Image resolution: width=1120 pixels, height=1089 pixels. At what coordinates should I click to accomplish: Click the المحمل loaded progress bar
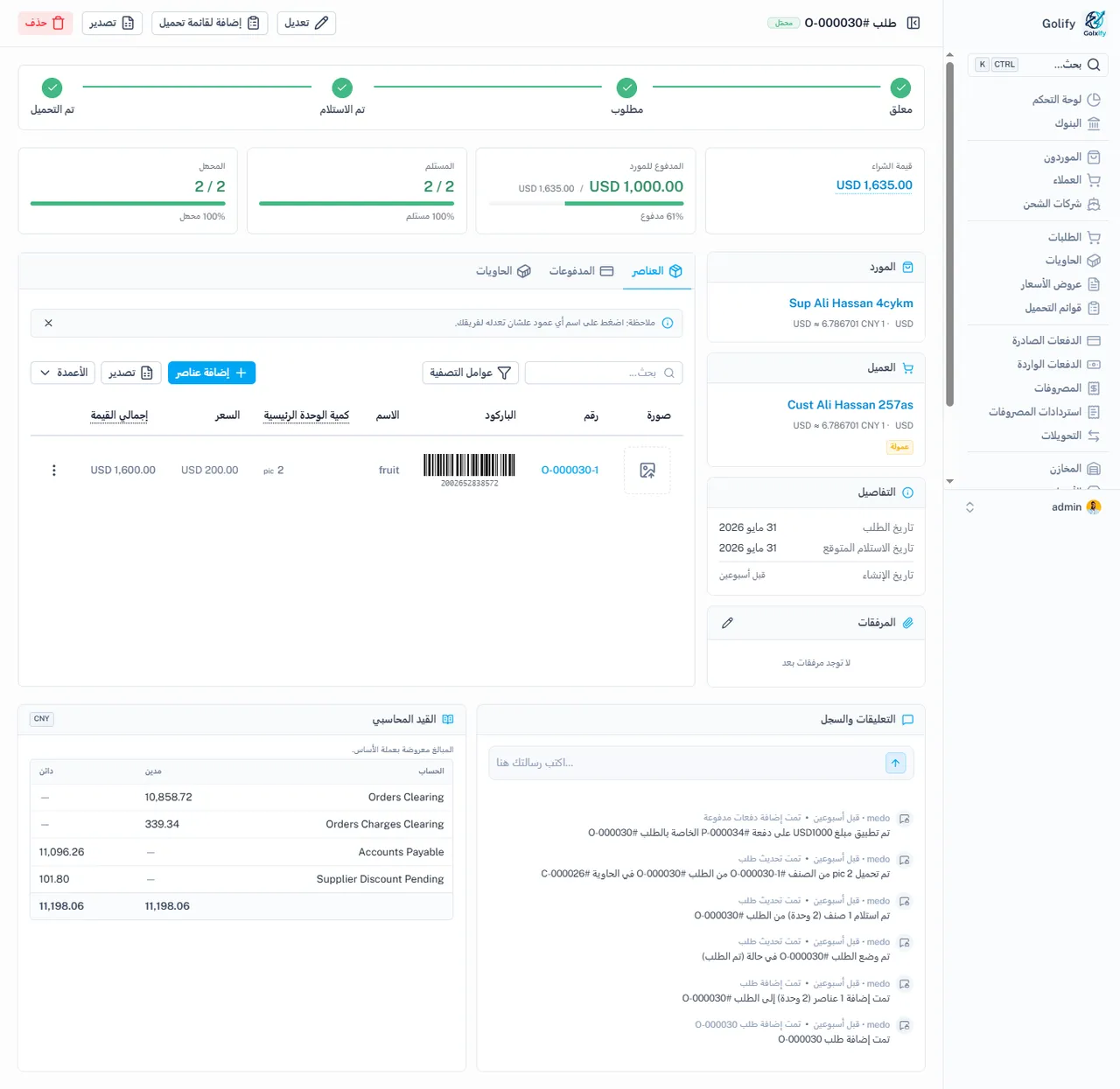[x=128, y=204]
